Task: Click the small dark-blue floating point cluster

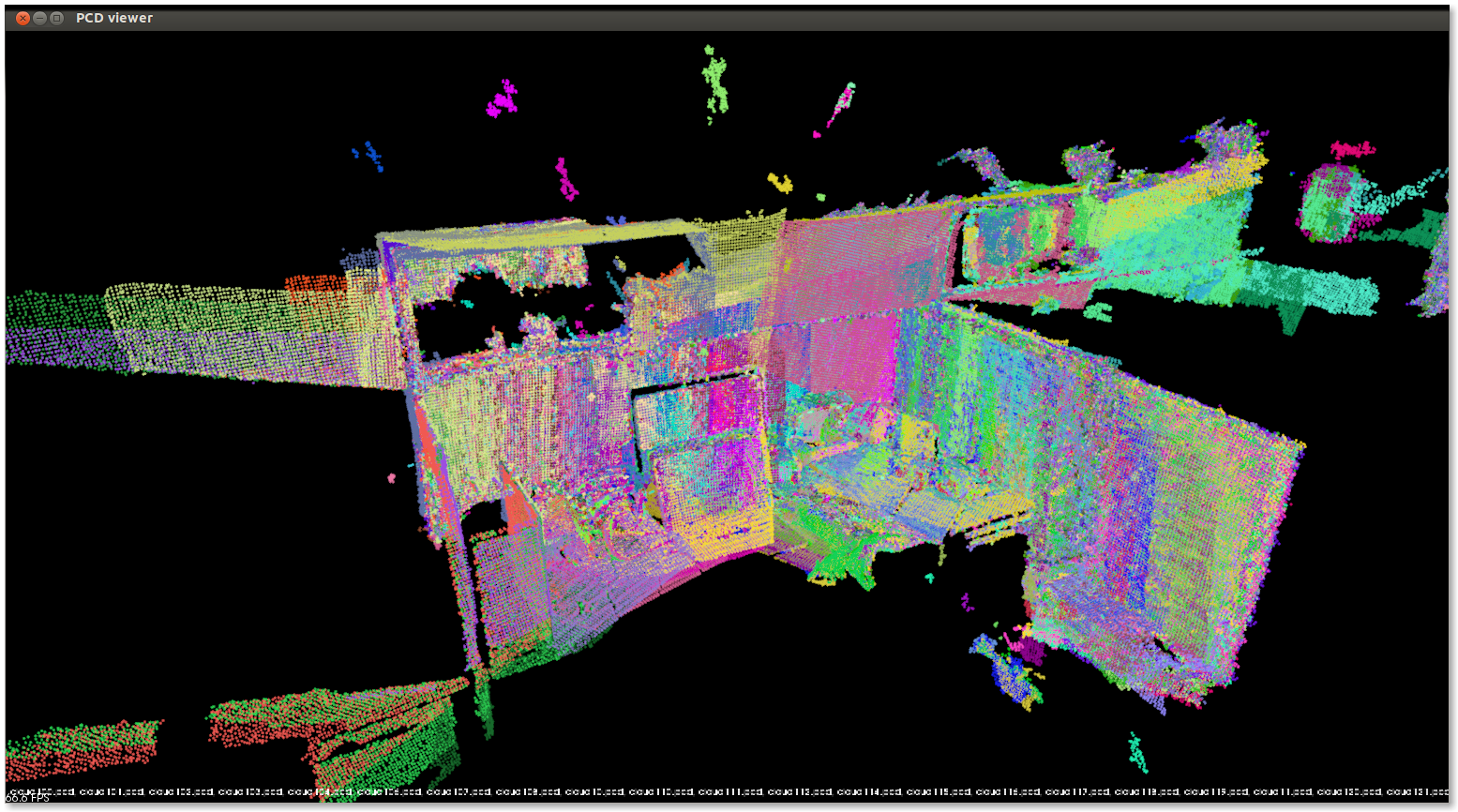Action: (373, 155)
